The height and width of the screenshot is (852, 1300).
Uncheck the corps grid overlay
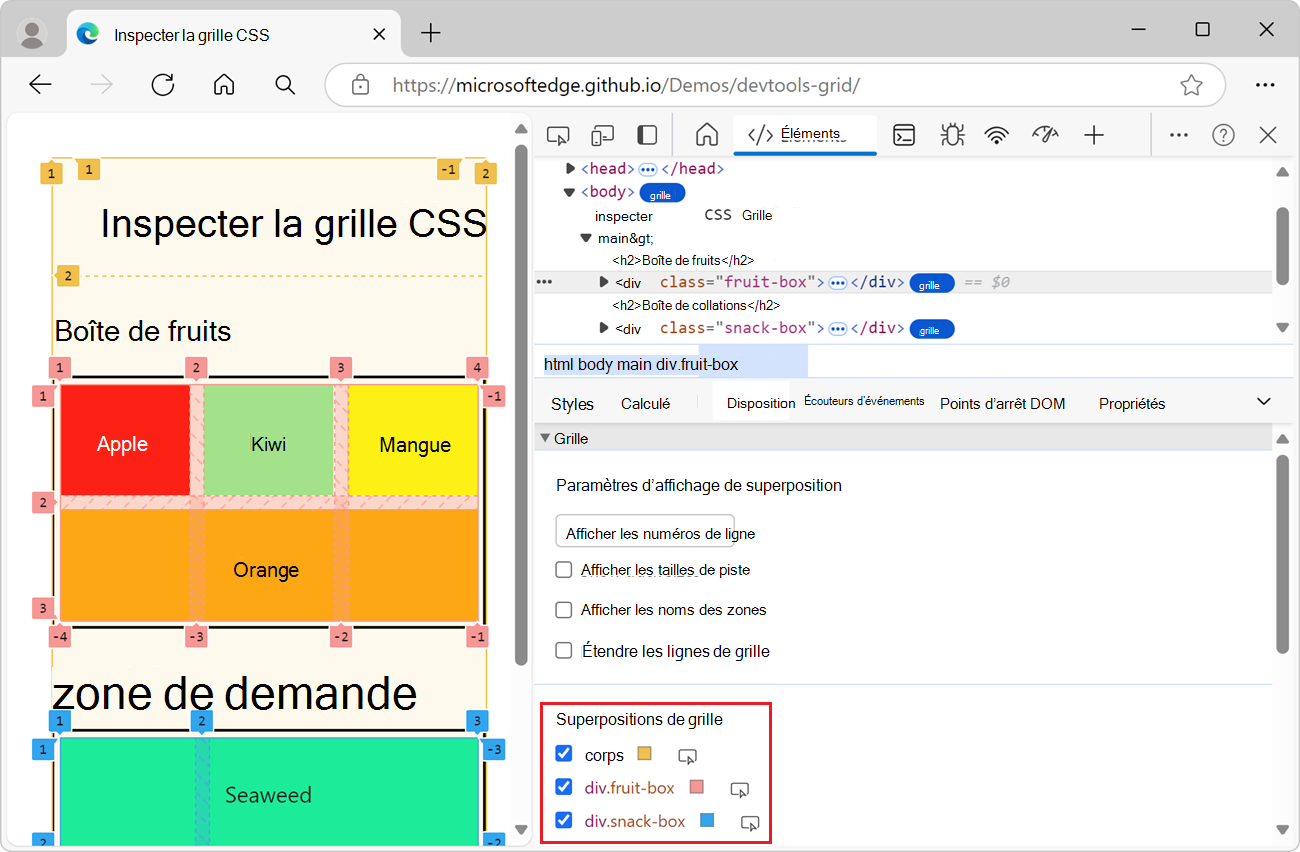click(563, 753)
